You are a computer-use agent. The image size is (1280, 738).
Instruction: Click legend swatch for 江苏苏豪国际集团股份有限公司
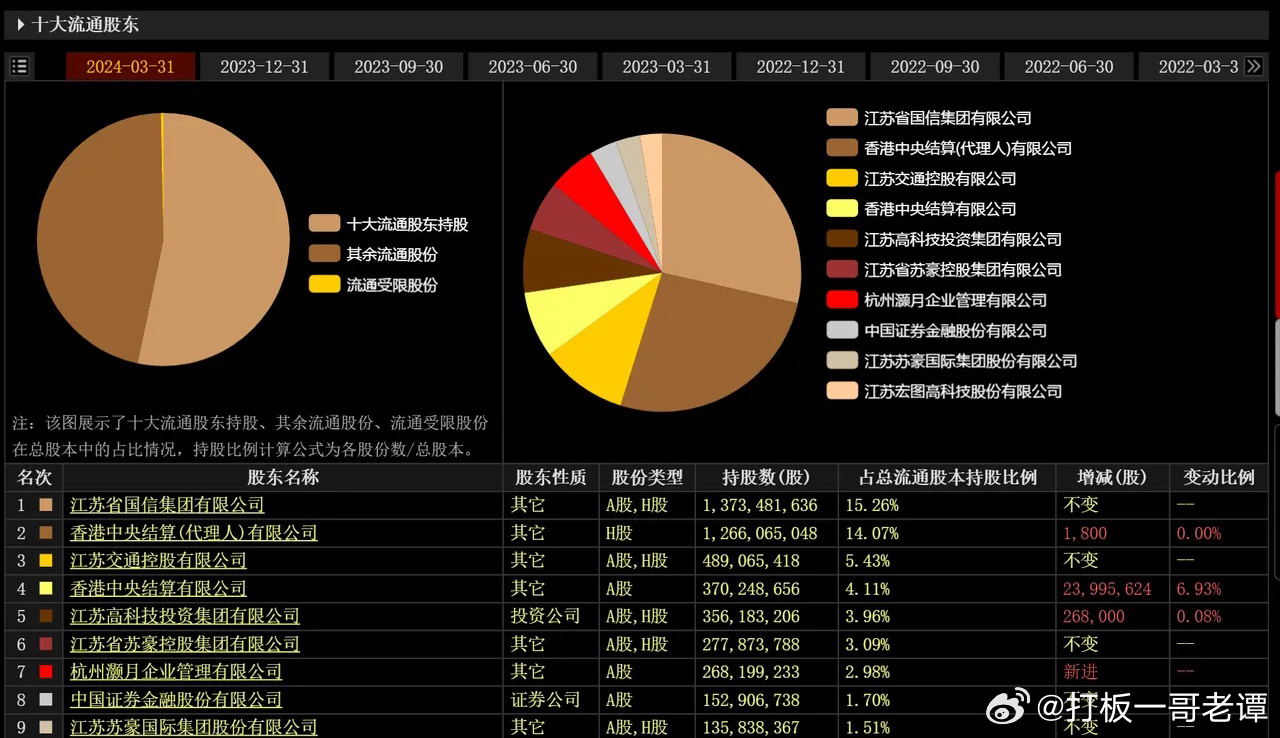[842, 360]
